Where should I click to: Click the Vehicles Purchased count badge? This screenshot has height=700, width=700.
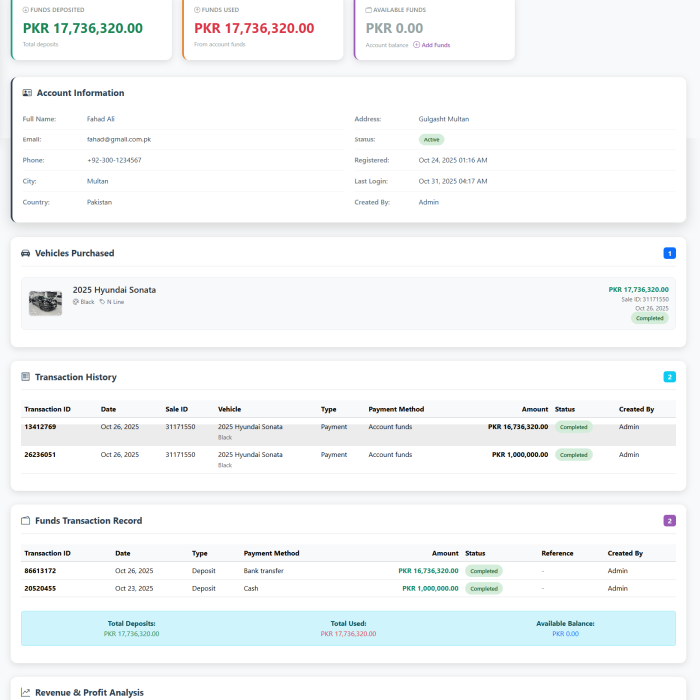(x=669, y=254)
